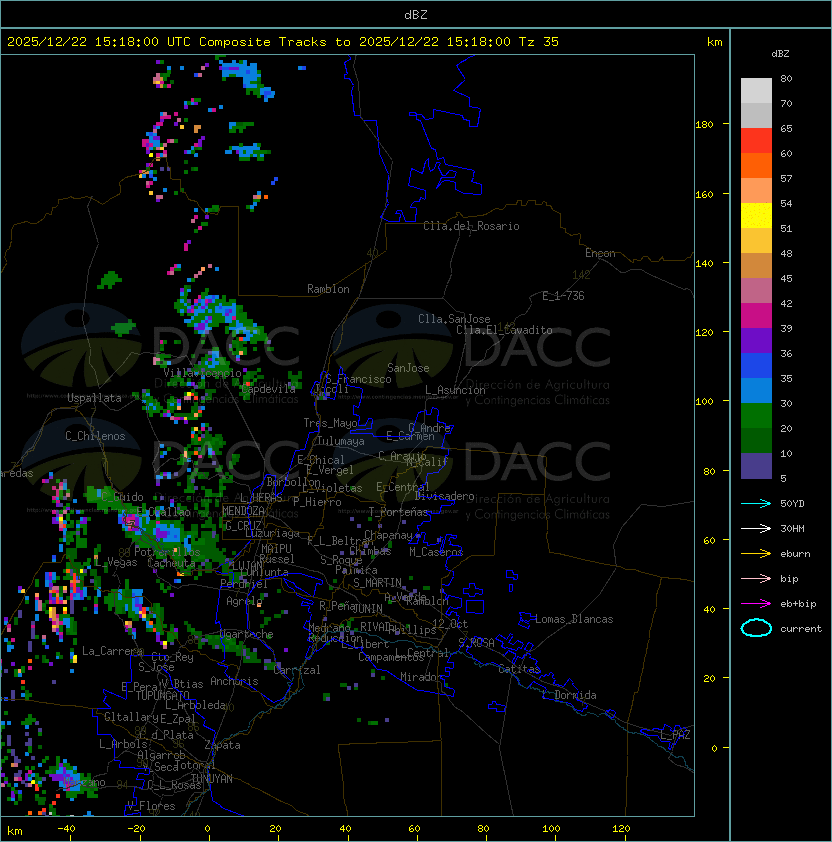Image resolution: width=832 pixels, height=842 pixels.
Task: Click the Clla.del_Rosario label
Action: click(471, 226)
